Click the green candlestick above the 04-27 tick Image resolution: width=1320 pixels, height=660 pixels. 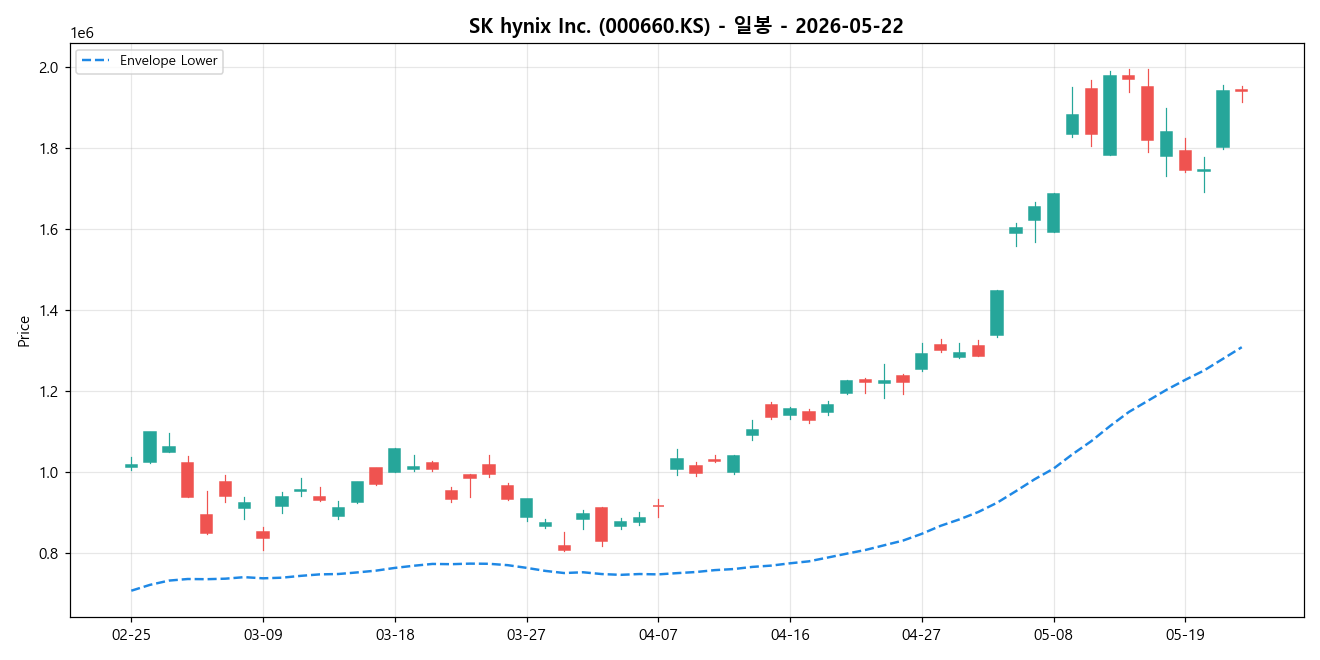point(921,361)
